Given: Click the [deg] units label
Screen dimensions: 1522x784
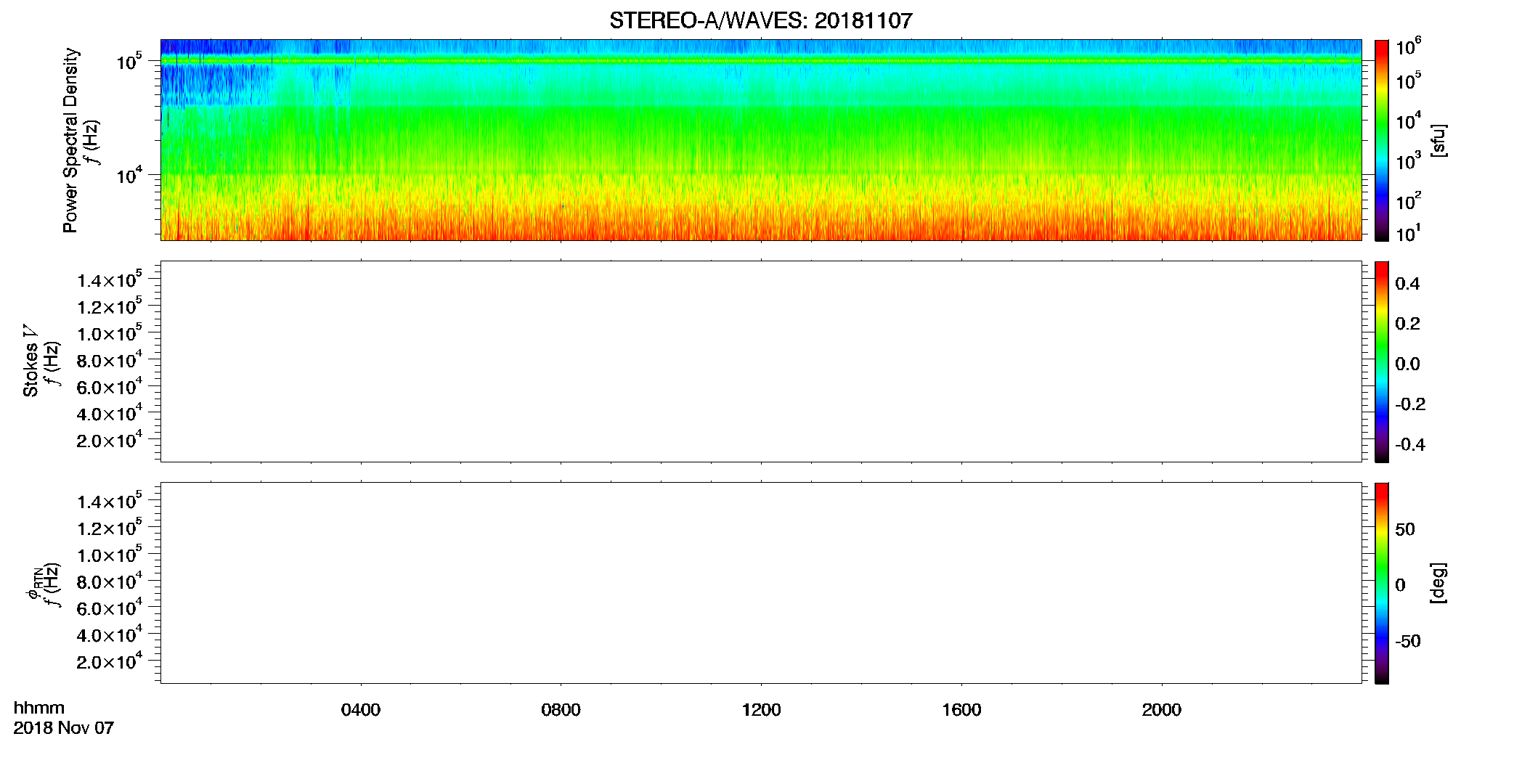Looking at the screenshot, I should coord(1438,583).
